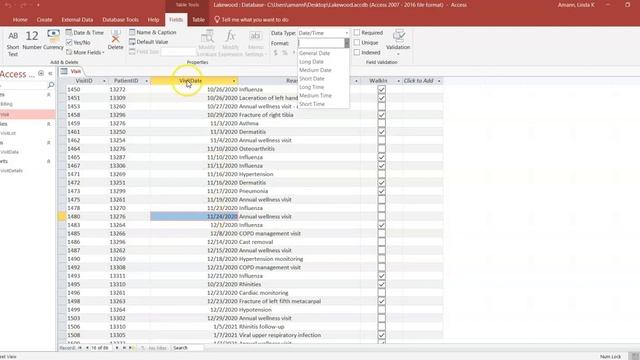Toggle the Indexed checkbox
640x360 pixels.
point(357,52)
